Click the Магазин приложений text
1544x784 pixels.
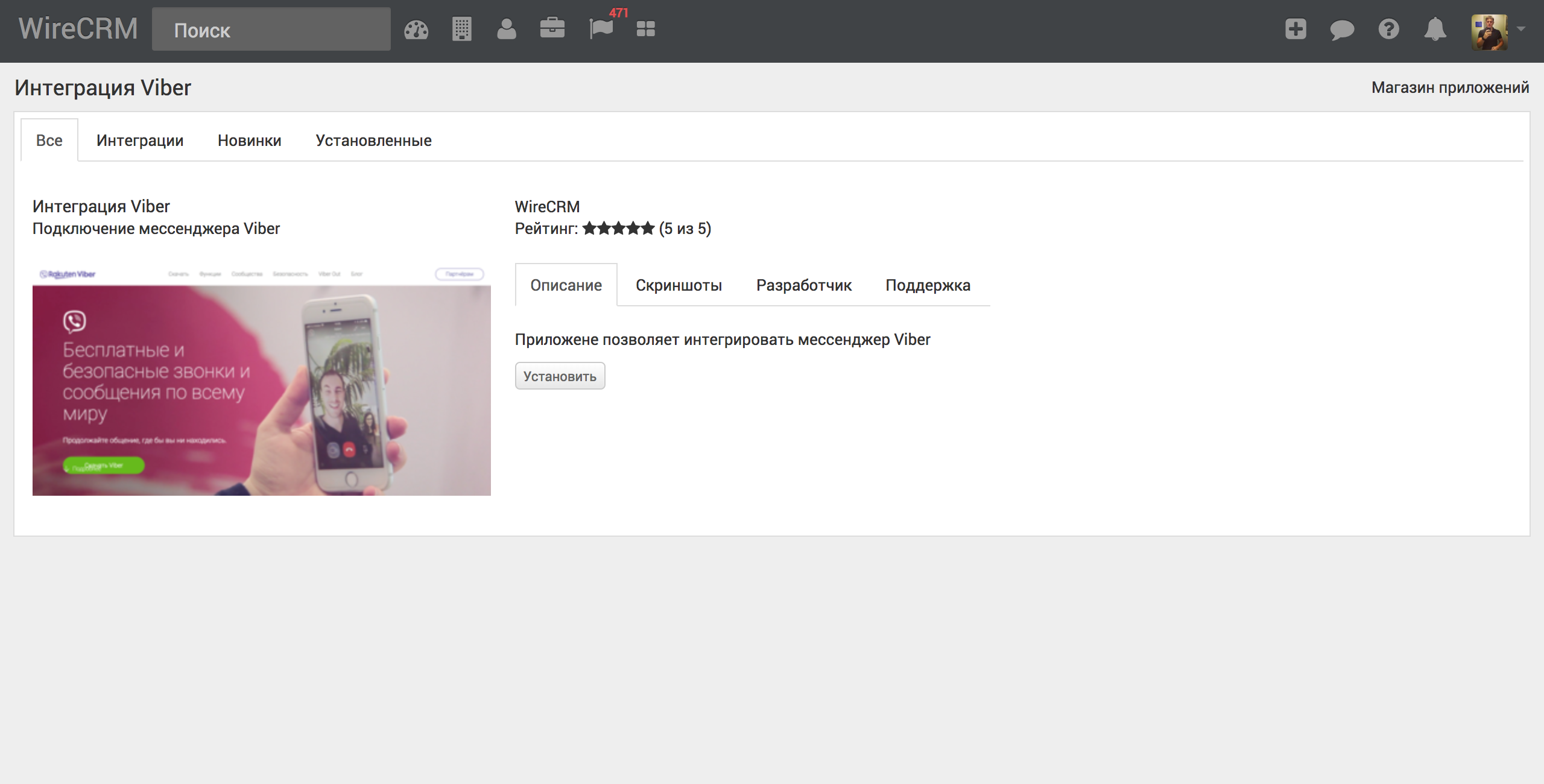click(1450, 87)
